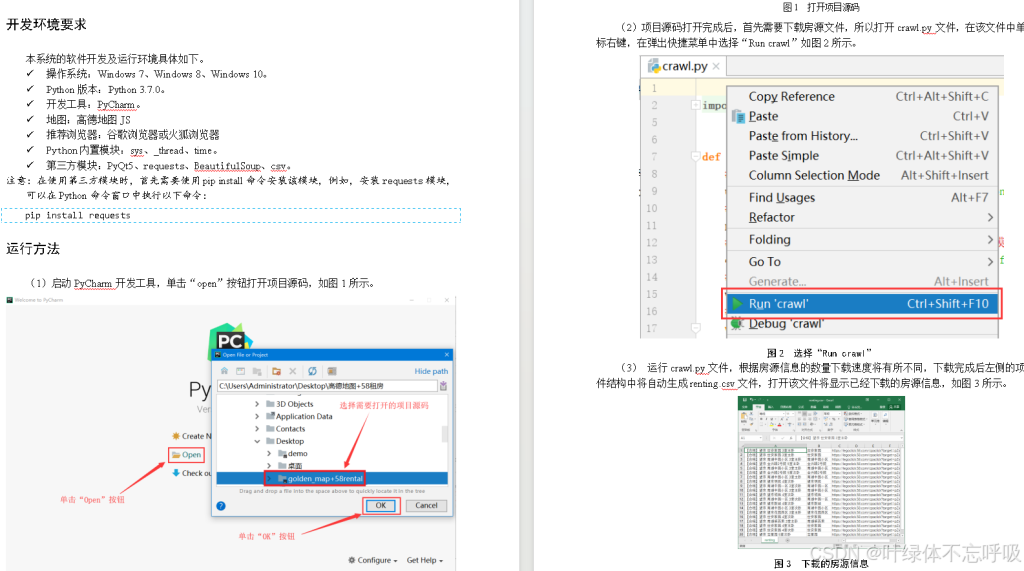Click the file tree vertical scrollbar
The image size is (1024, 571).
(445, 434)
